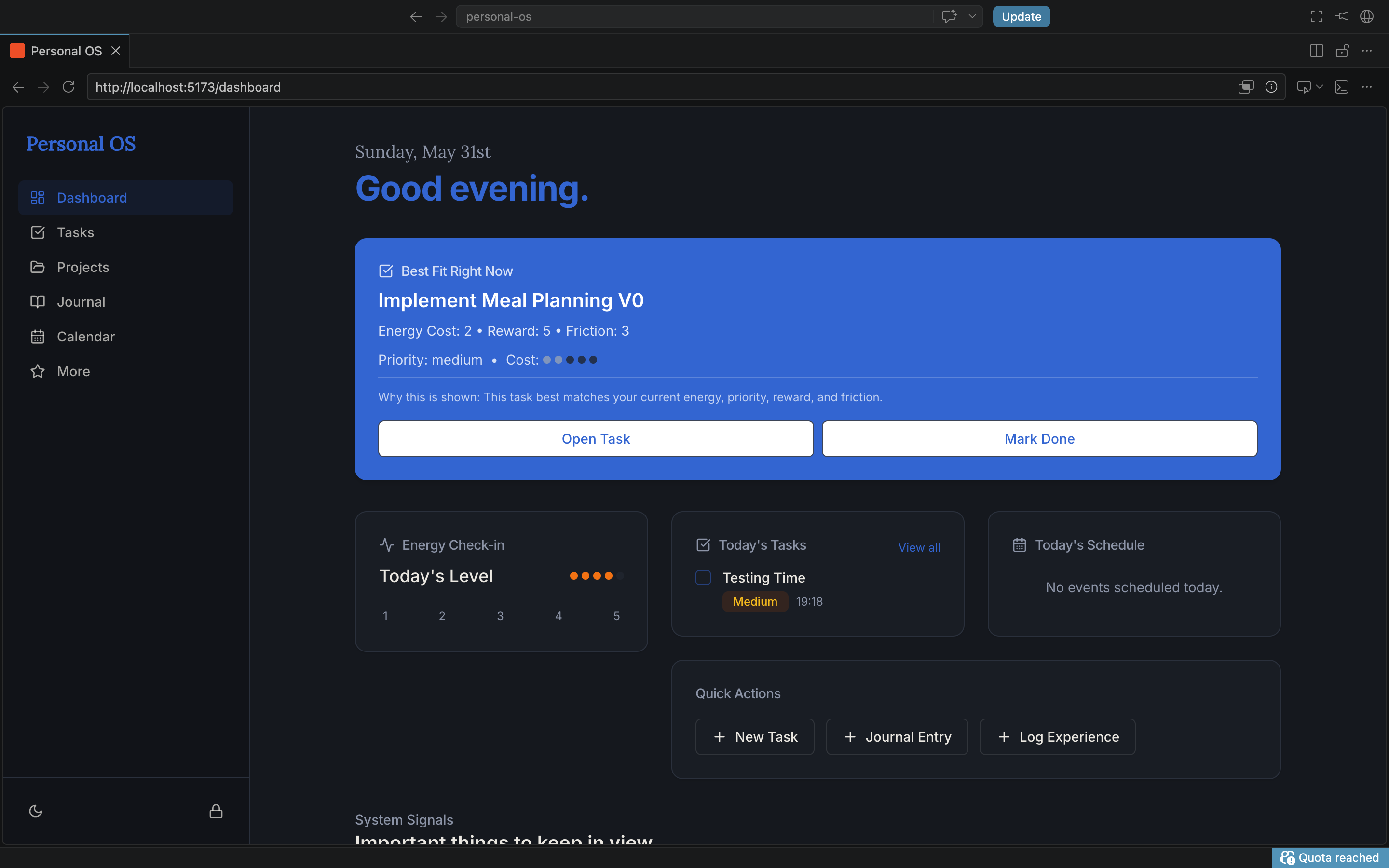The width and height of the screenshot is (1389, 868).
Task: Click the More star icon in sidebar
Action: click(x=37, y=371)
